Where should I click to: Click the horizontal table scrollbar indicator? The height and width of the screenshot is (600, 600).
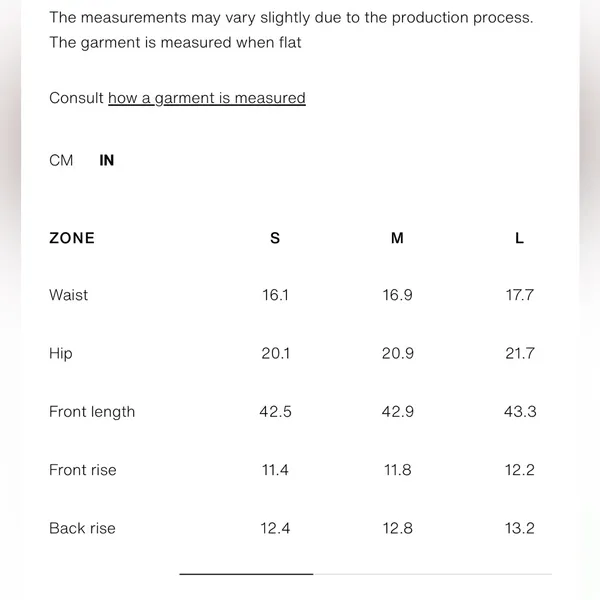[246, 574]
